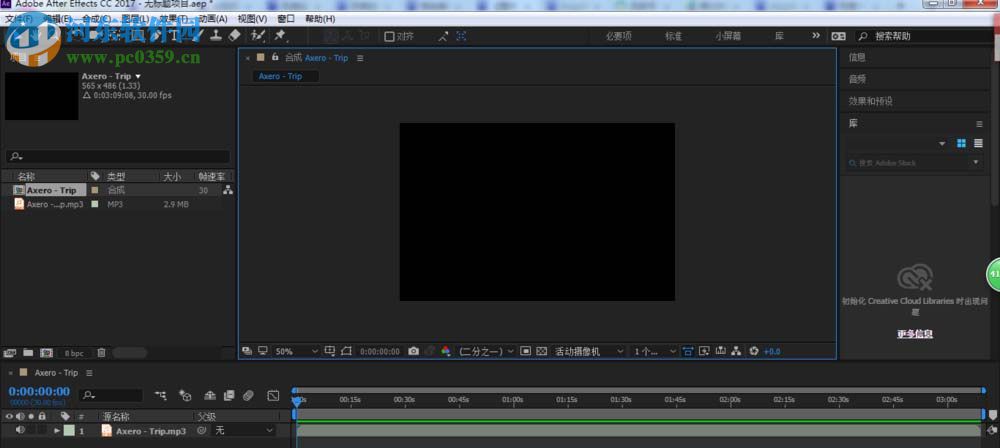Select the Puppet Pin tool
This screenshot has width=1000, height=448.
tap(280, 35)
